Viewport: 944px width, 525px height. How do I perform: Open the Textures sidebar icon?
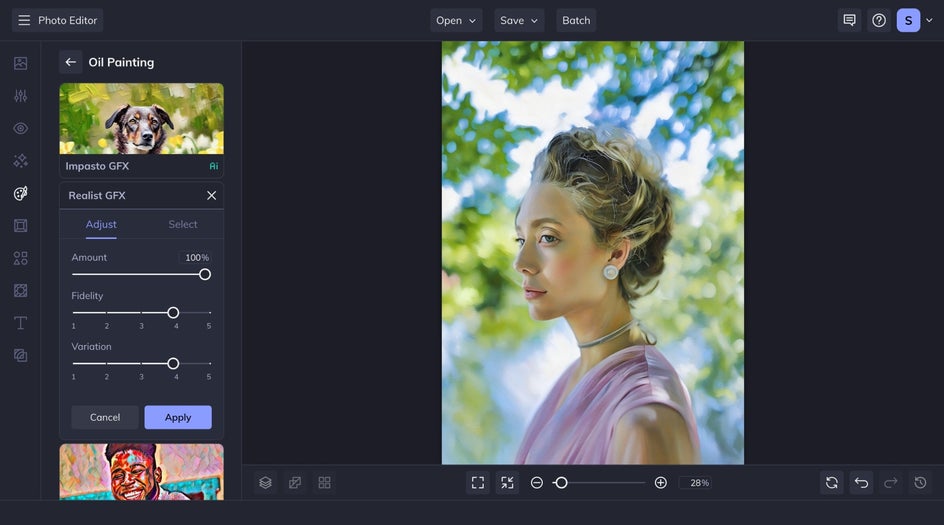click(x=20, y=356)
